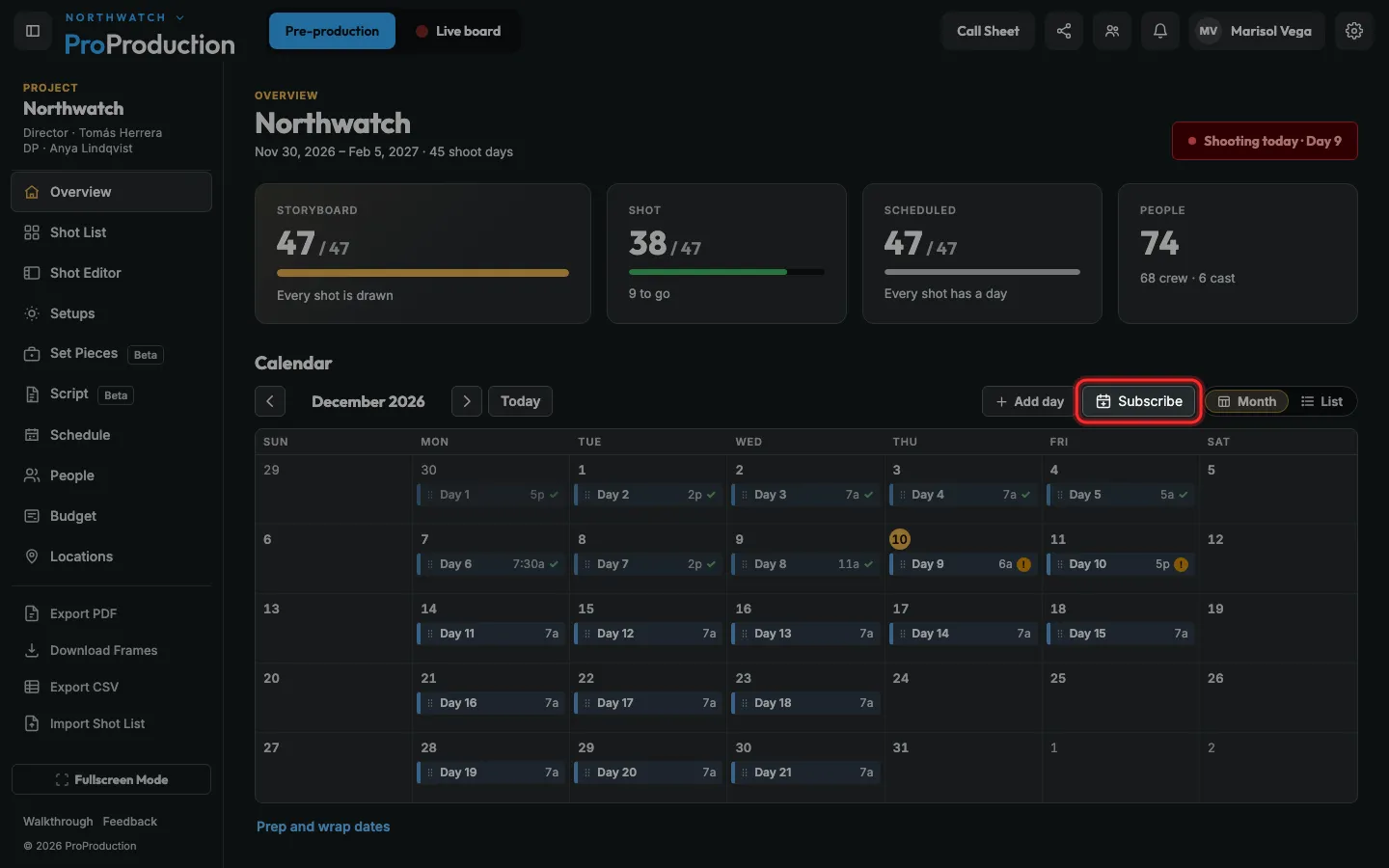Collapse the sidebar with the panel icon
The height and width of the screenshot is (868, 1389).
pos(33,31)
